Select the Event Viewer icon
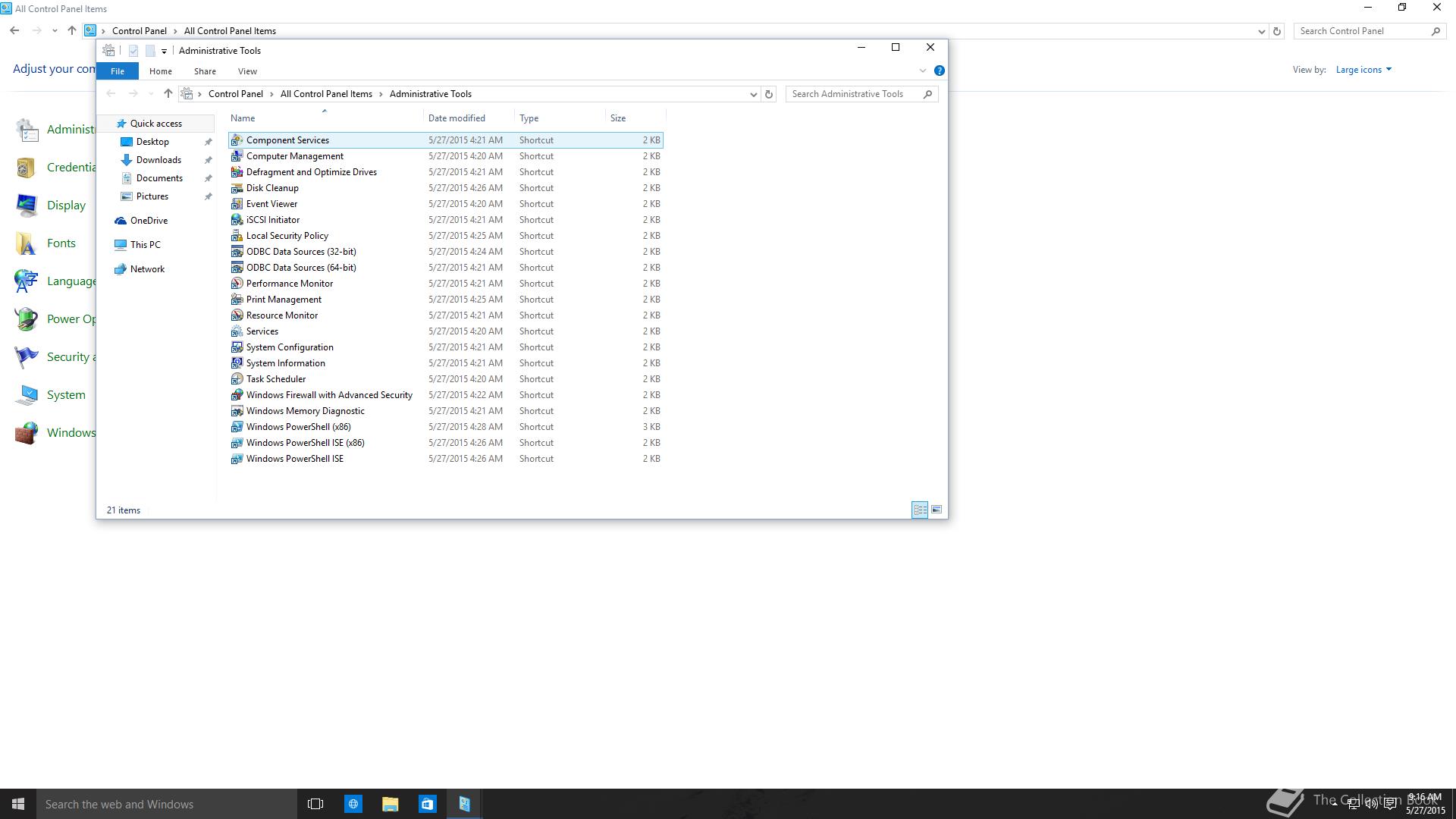Screen dimensions: 1456x819 click(237, 204)
